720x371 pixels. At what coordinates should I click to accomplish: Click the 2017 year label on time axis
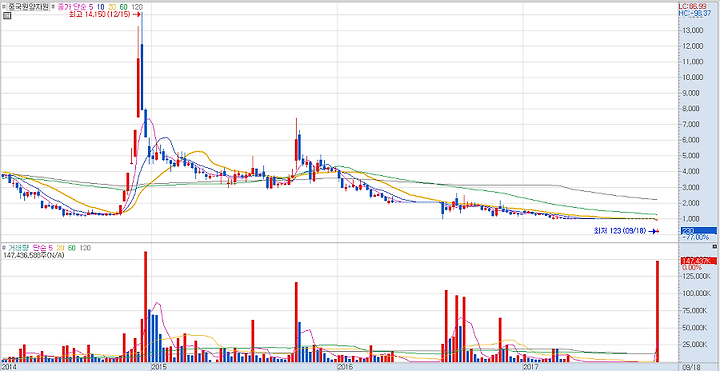531,367
